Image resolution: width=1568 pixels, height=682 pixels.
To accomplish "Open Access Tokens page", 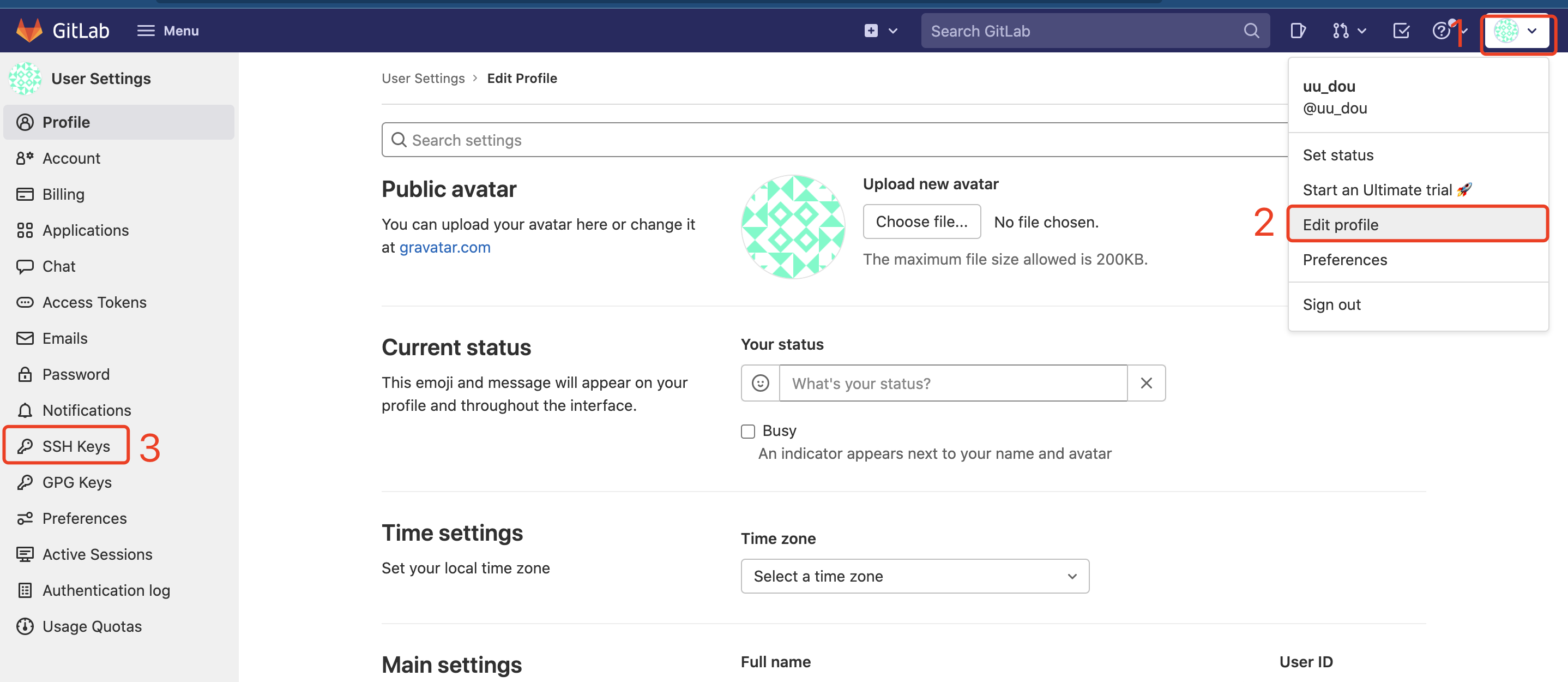I will pos(119,302).
